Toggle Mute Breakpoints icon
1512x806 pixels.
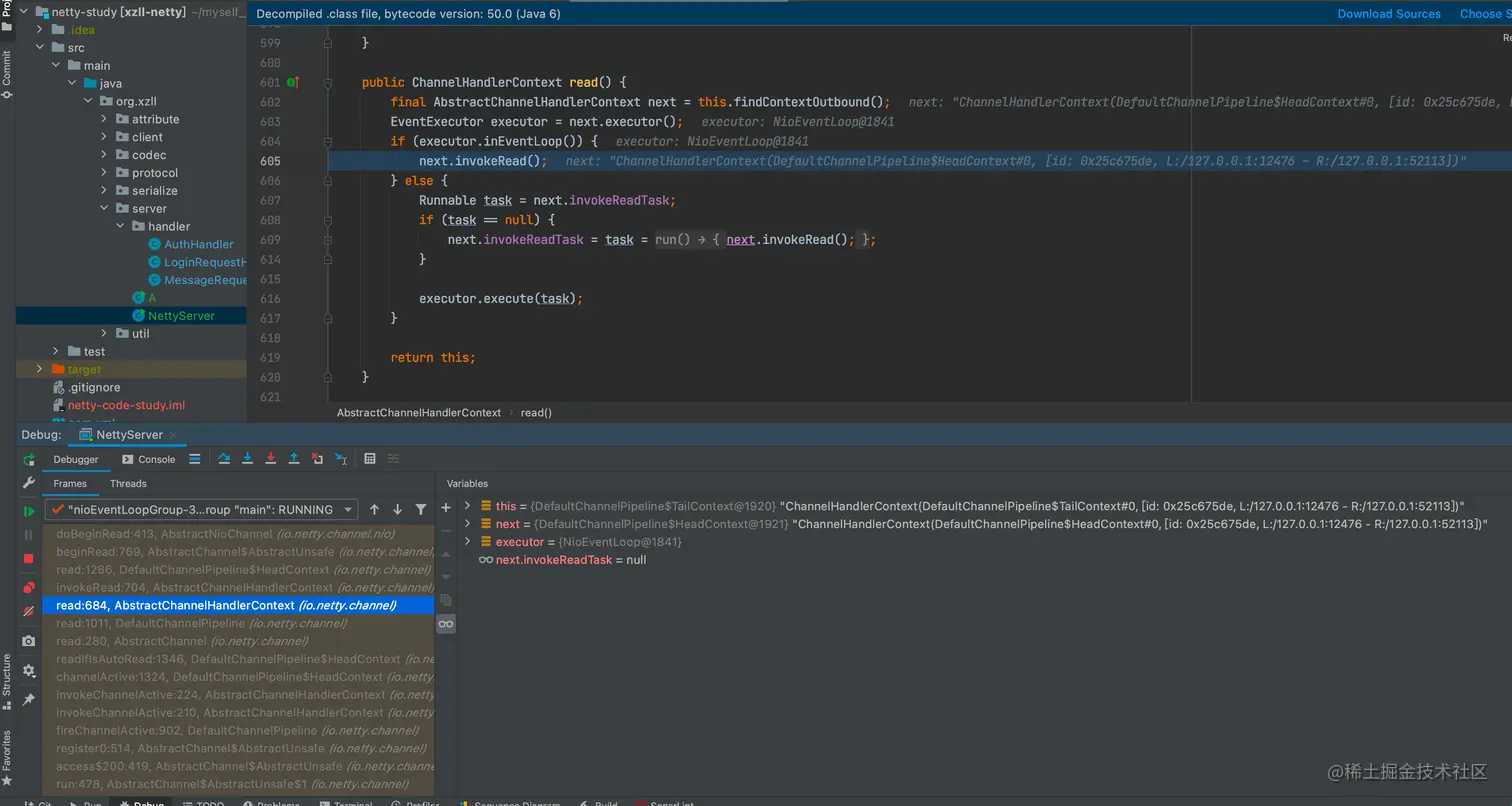(x=29, y=611)
